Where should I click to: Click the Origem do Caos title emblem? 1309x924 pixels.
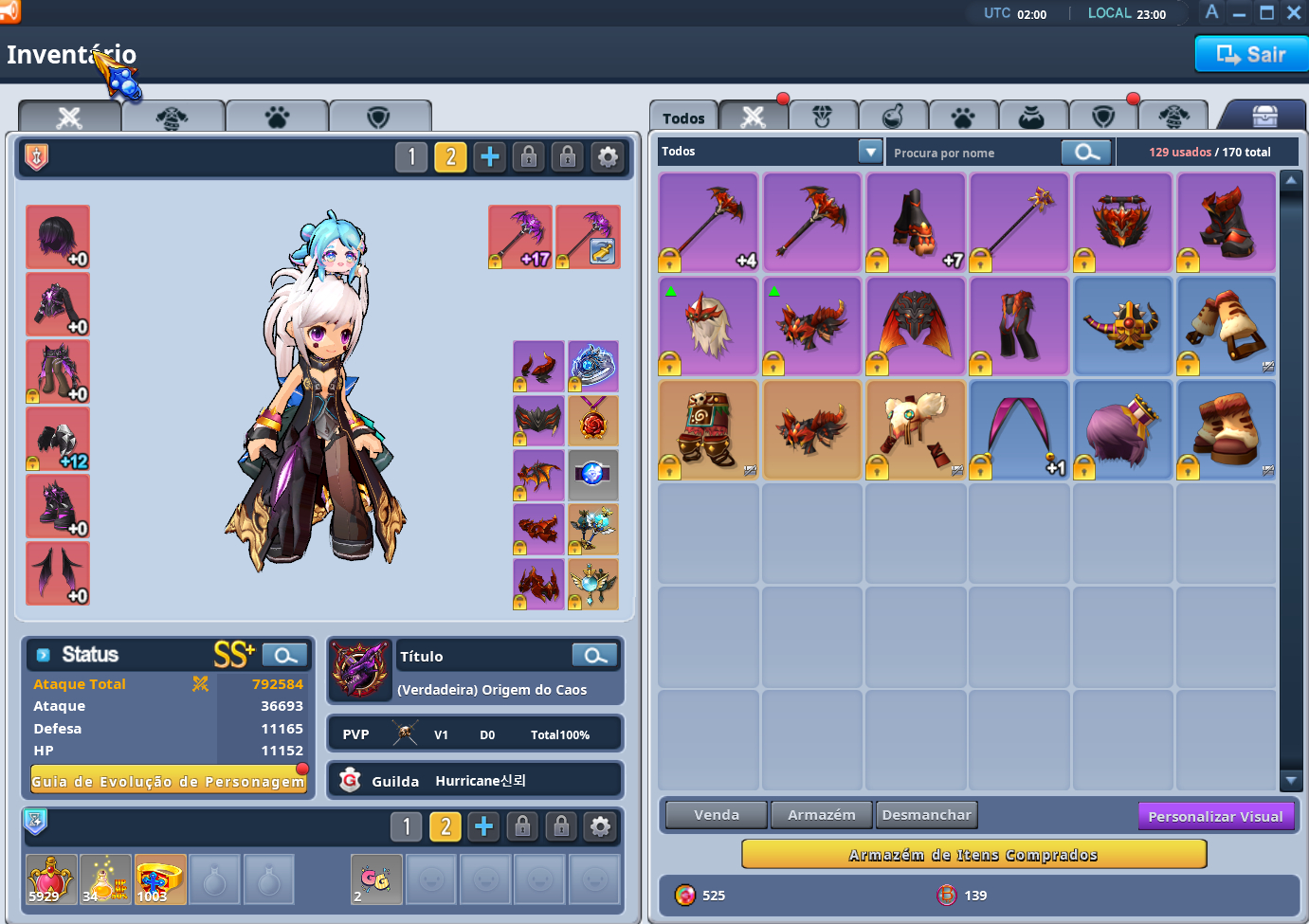tap(360, 669)
